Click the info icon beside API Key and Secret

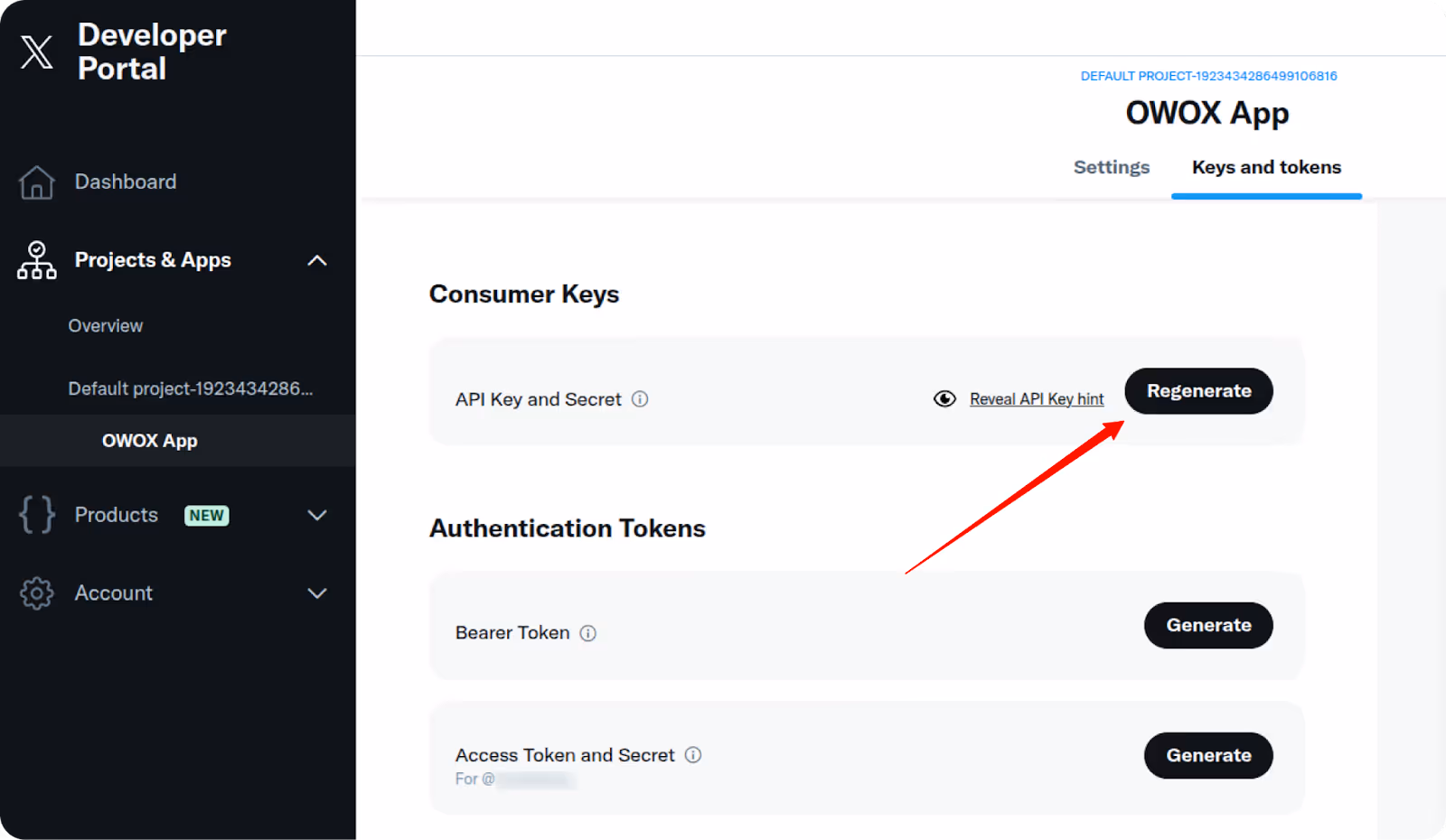(x=640, y=399)
